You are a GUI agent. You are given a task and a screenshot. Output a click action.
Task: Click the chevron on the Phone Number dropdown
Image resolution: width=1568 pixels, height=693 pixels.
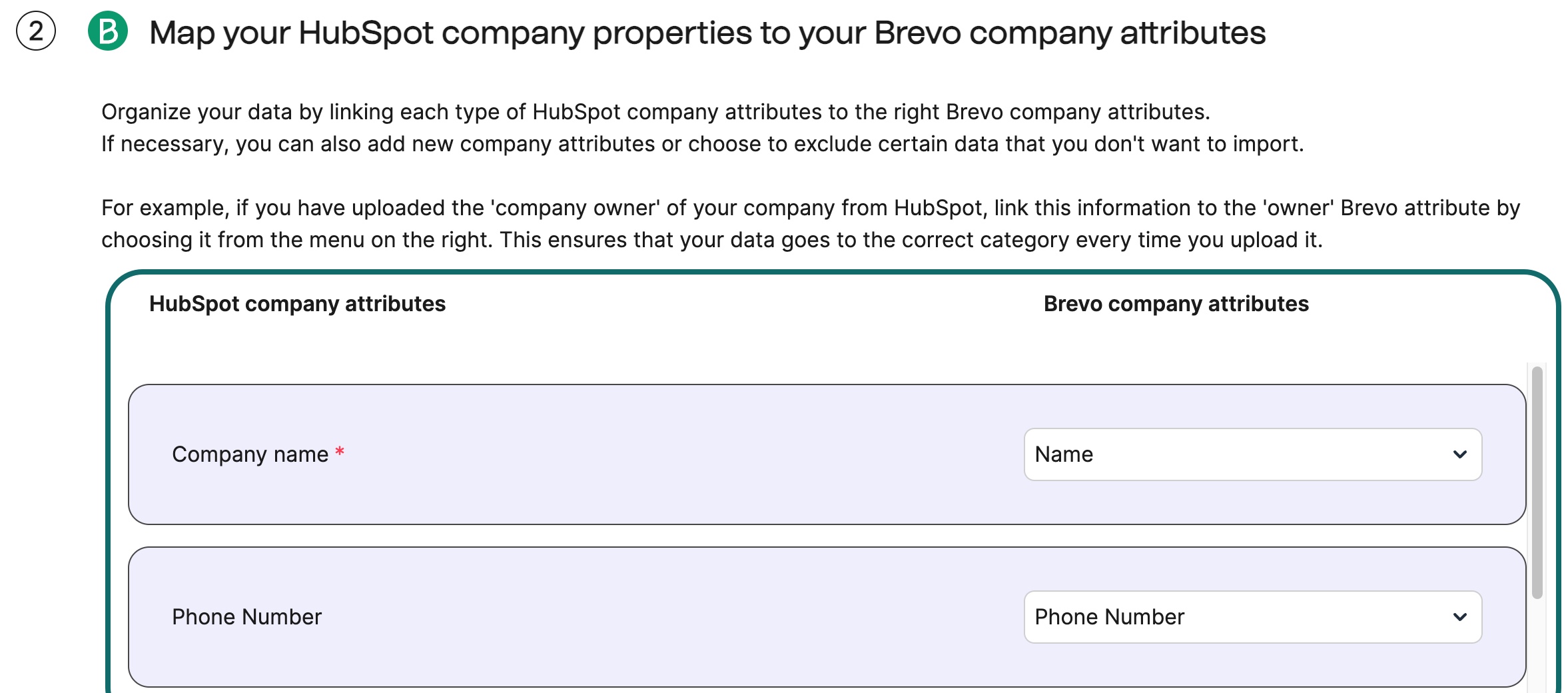point(1461,617)
